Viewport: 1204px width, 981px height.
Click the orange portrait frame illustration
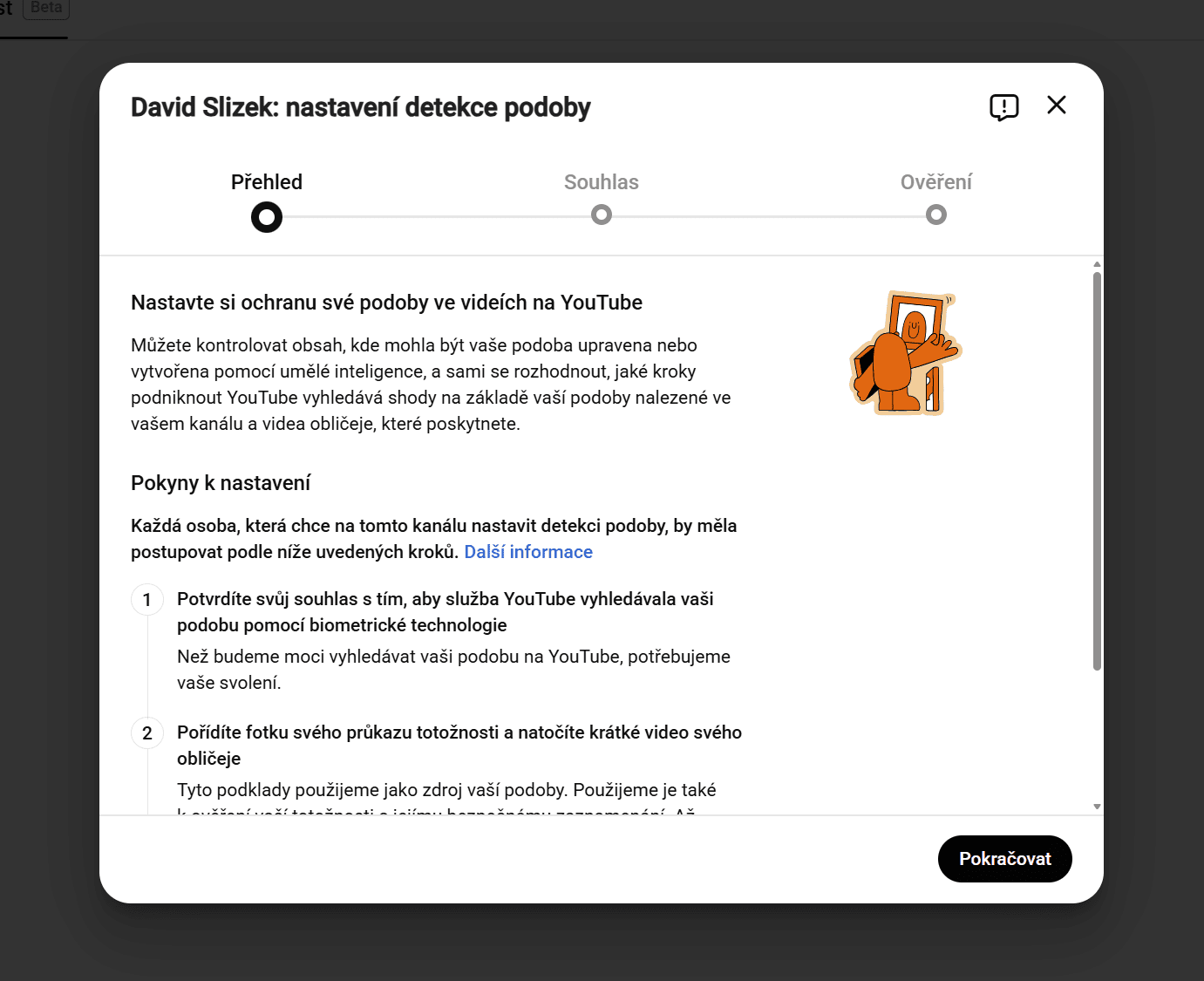tap(906, 353)
